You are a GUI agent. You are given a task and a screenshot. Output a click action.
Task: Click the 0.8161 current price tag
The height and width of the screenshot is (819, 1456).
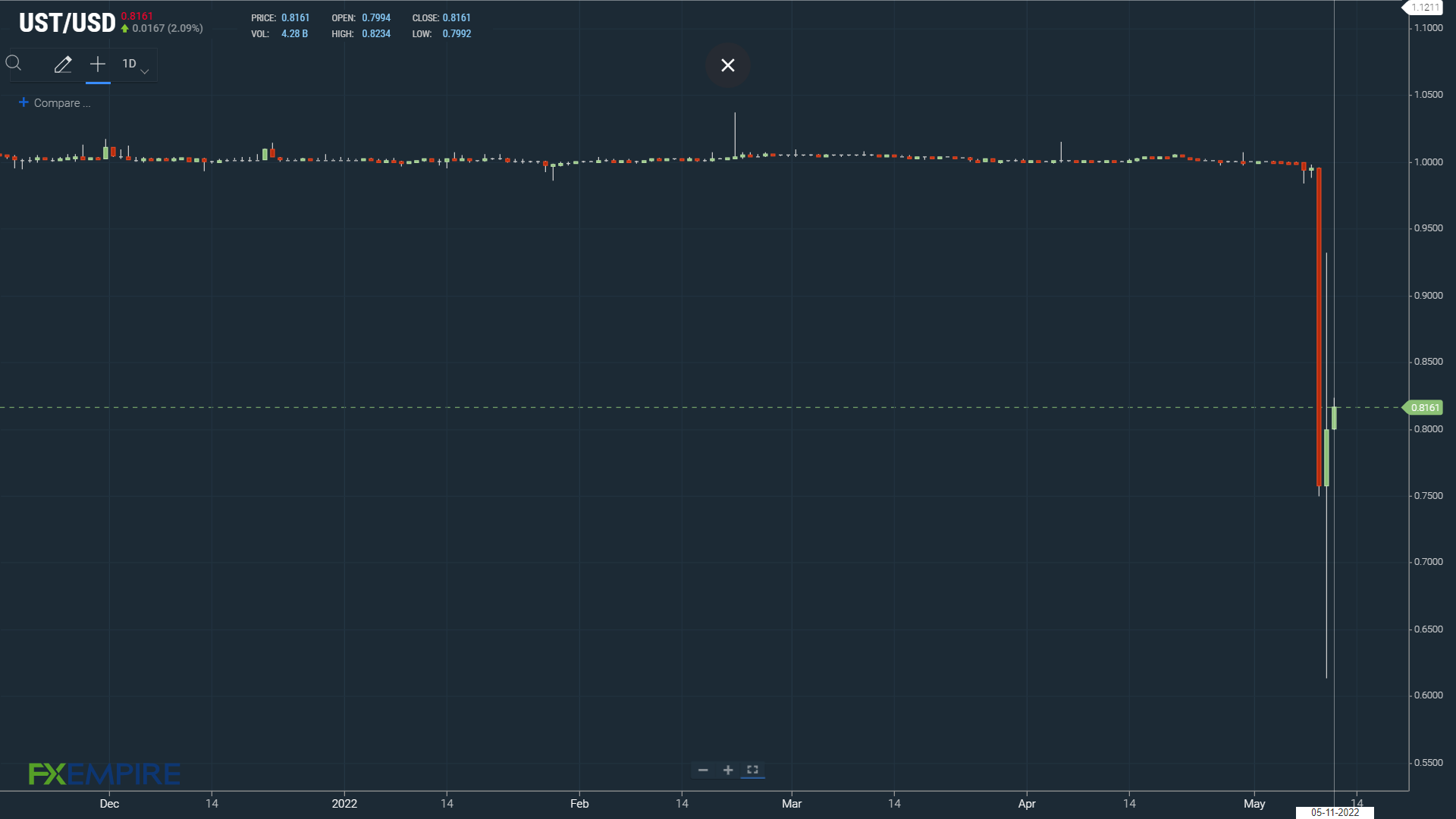tap(1423, 408)
